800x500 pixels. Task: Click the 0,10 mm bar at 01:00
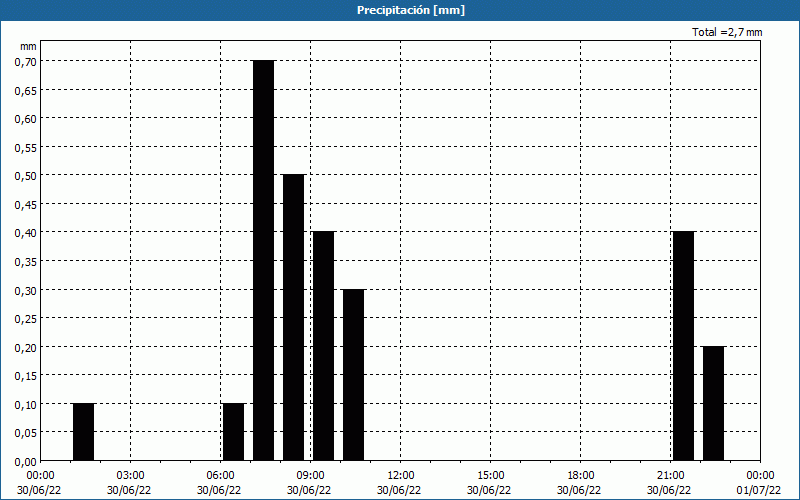tap(84, 432)
